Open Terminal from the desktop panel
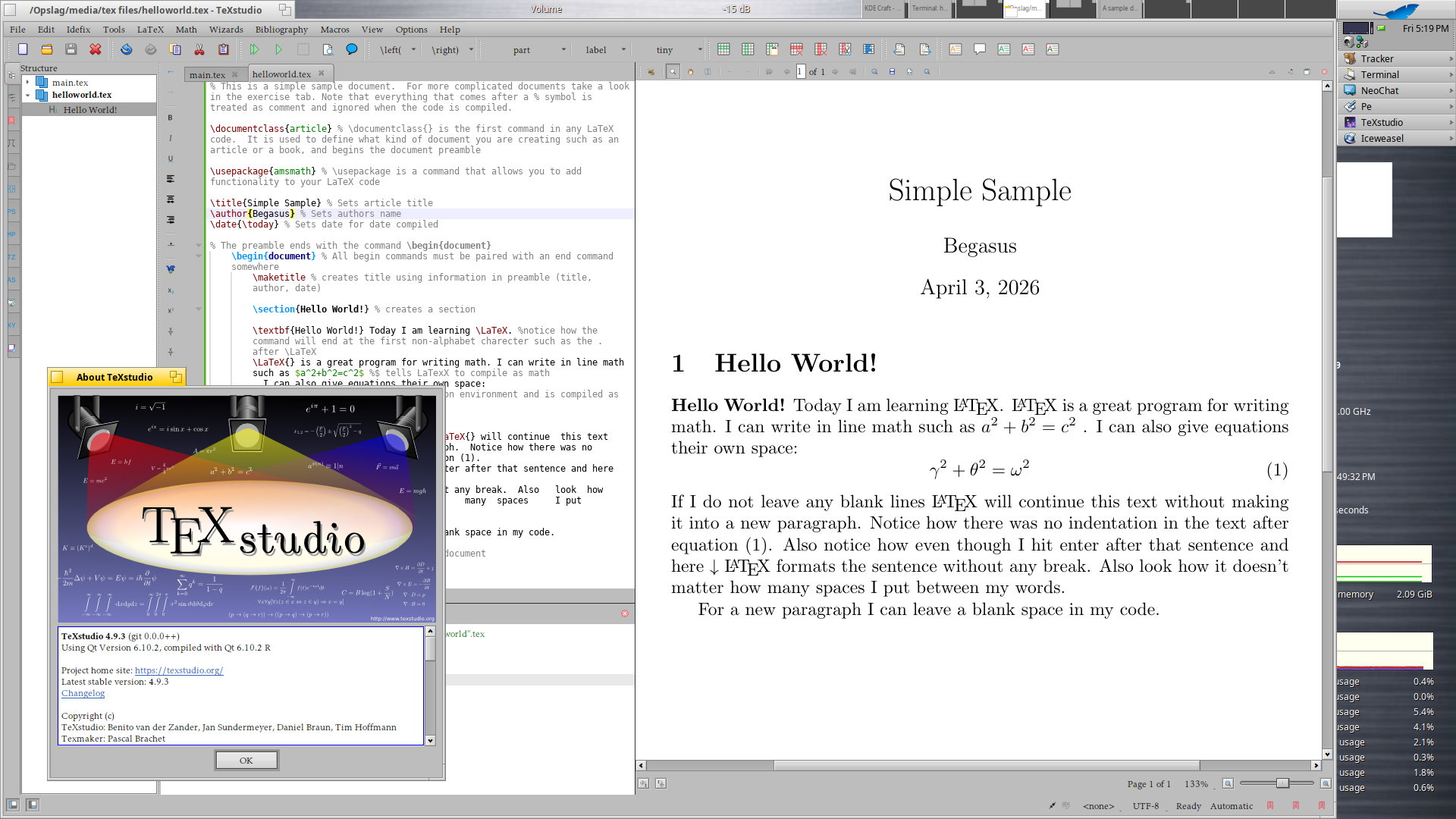Screen dimensions: 1456x819 [x=1396, y=75]
